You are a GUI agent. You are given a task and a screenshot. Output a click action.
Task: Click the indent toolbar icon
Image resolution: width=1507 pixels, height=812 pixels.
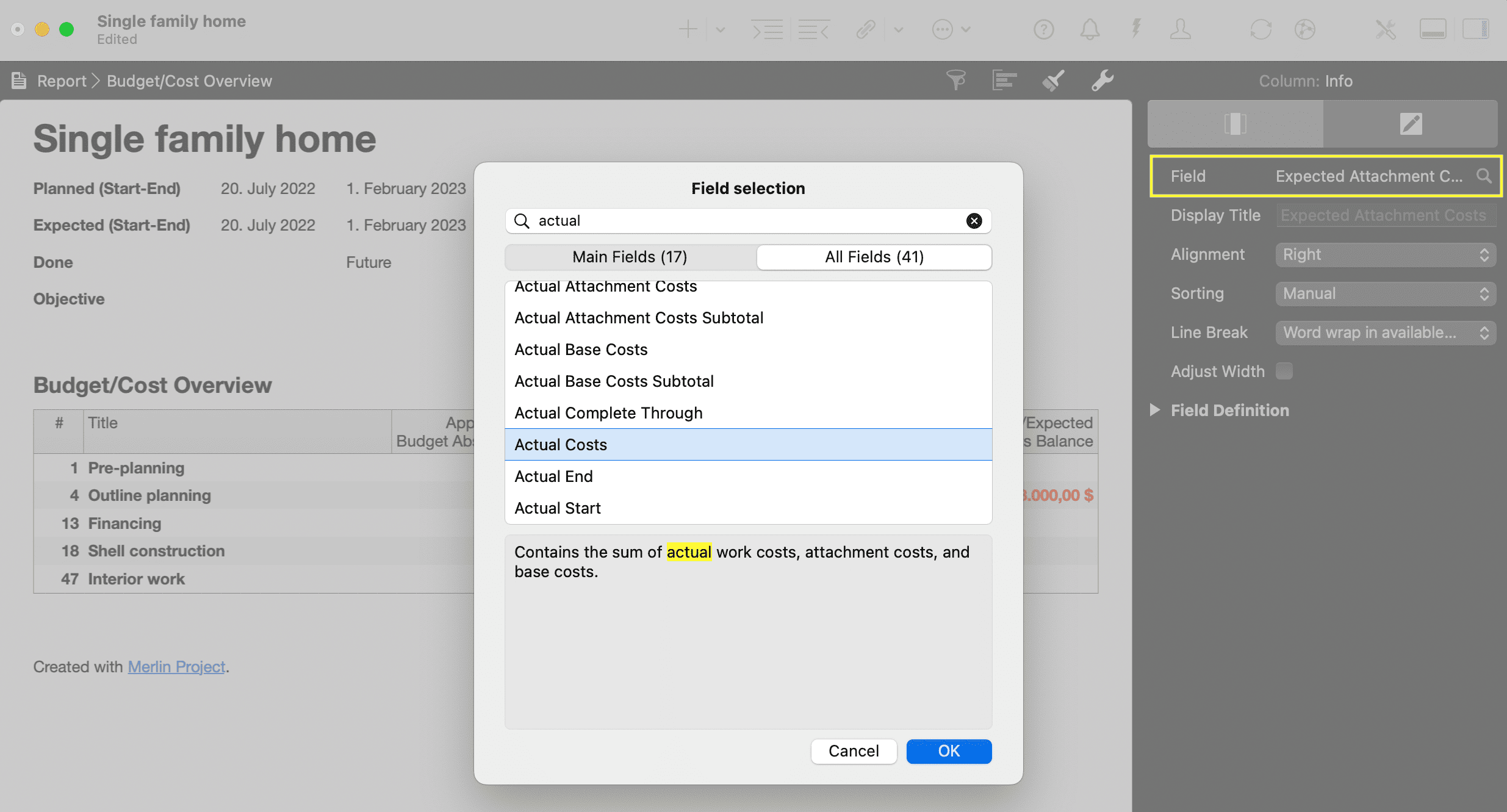(767, 29)
